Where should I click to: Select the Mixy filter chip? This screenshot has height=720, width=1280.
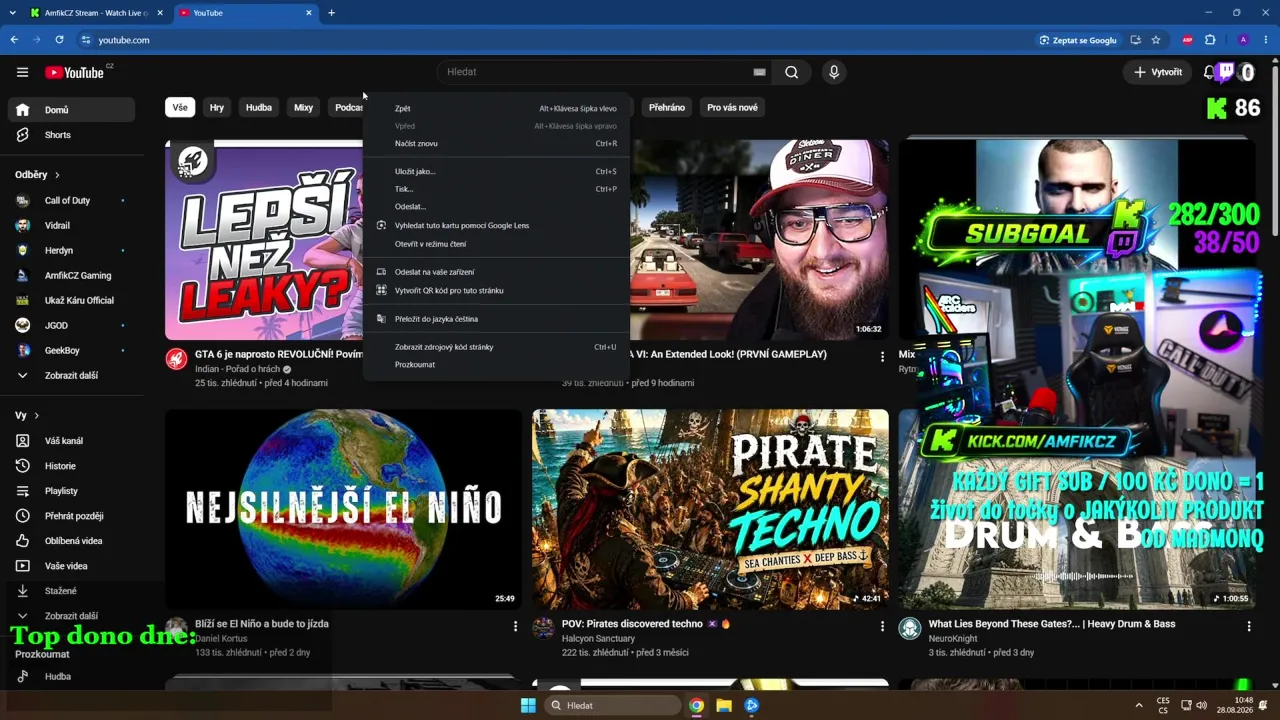coord(303,107)
